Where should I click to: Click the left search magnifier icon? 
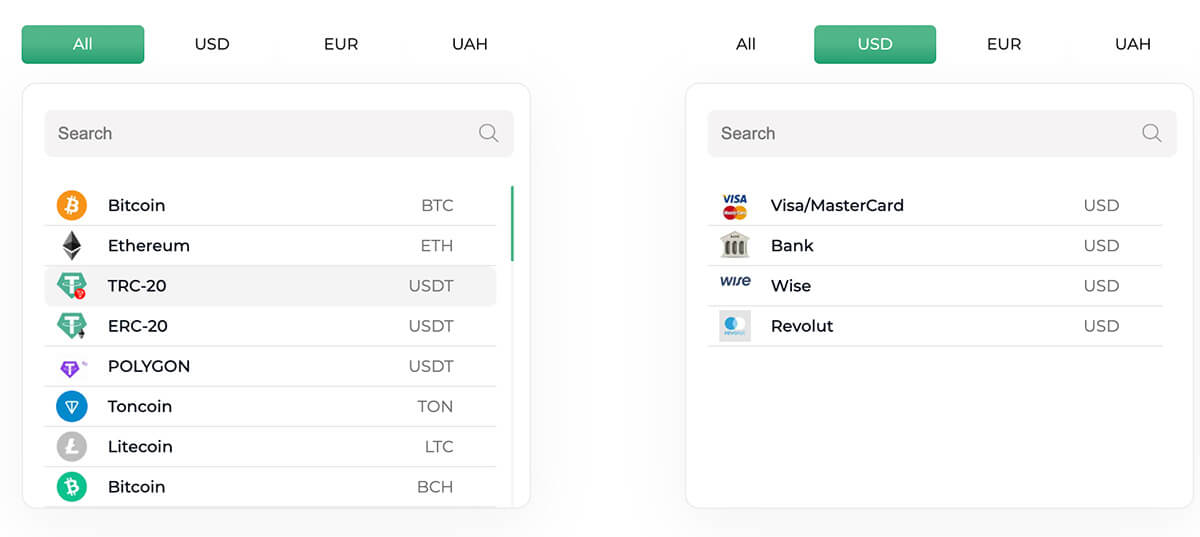(x=488, y=133)
